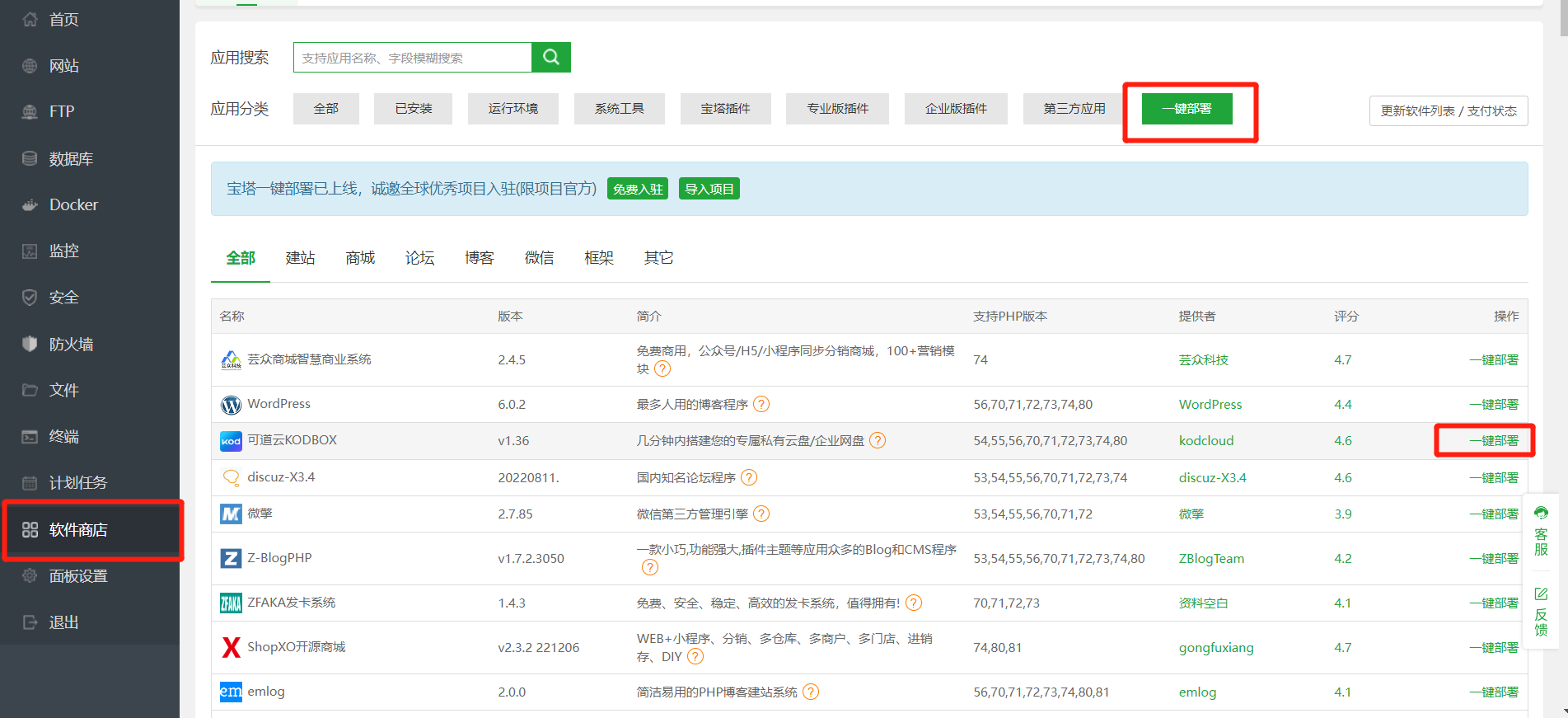The width and height of the screenshot is (1568, 718).
Task: Click the help icon beside discuz description
Action: pyautogui.click(x=748, y=477)
